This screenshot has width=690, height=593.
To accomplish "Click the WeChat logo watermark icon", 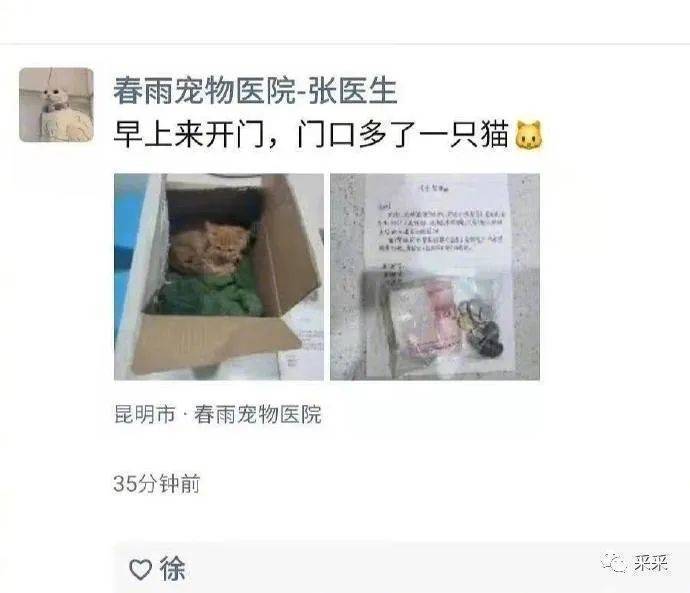I will pos(613,563).
